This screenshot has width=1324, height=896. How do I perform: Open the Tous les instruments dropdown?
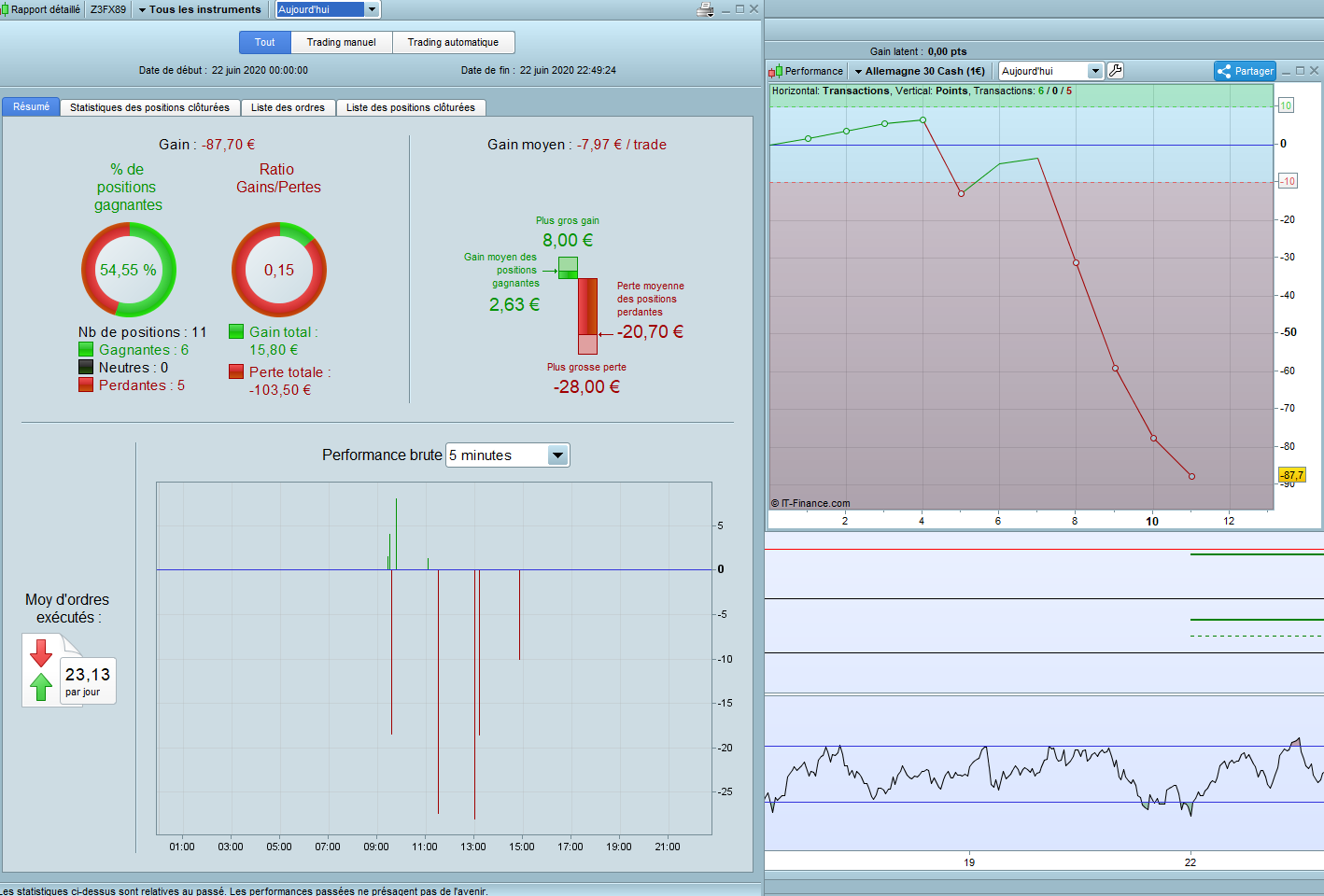[x=200, y=9]
